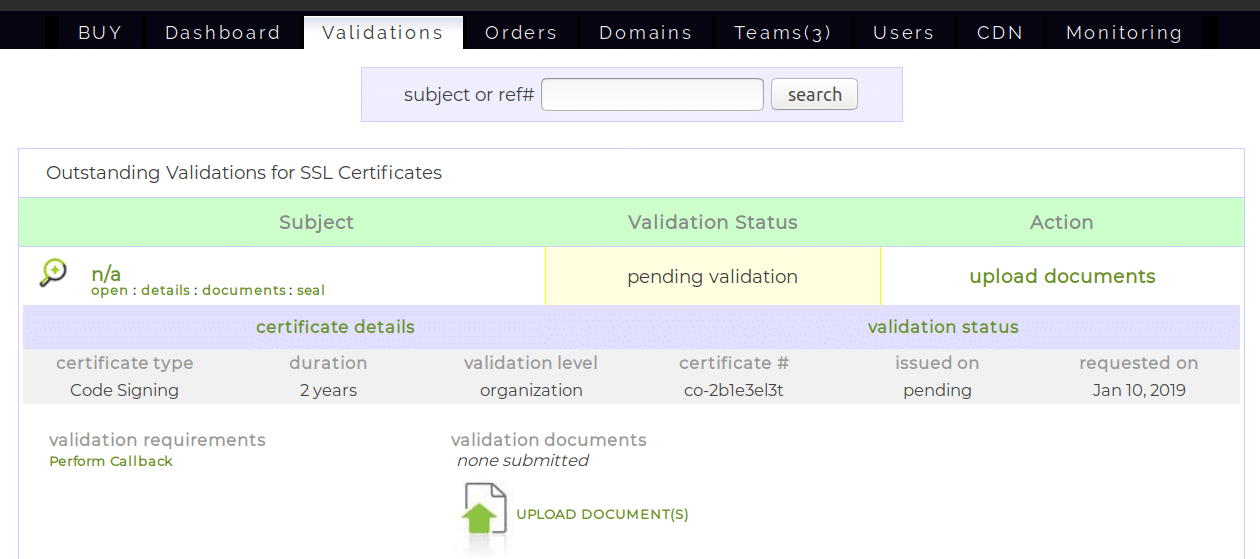This screenshot has height=559, width=1260.
Task: Select the Validations tab
Action: (x=383, y=33)
